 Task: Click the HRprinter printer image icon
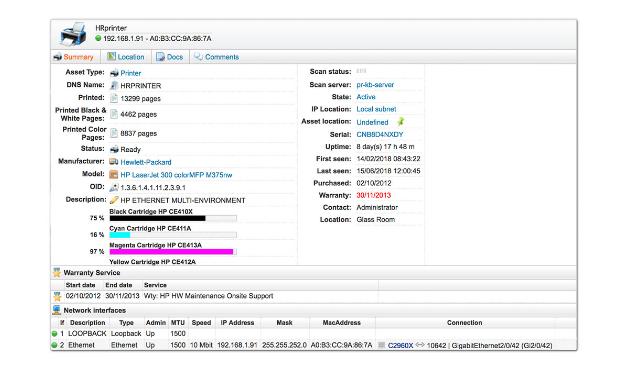(x=73, y=34)
